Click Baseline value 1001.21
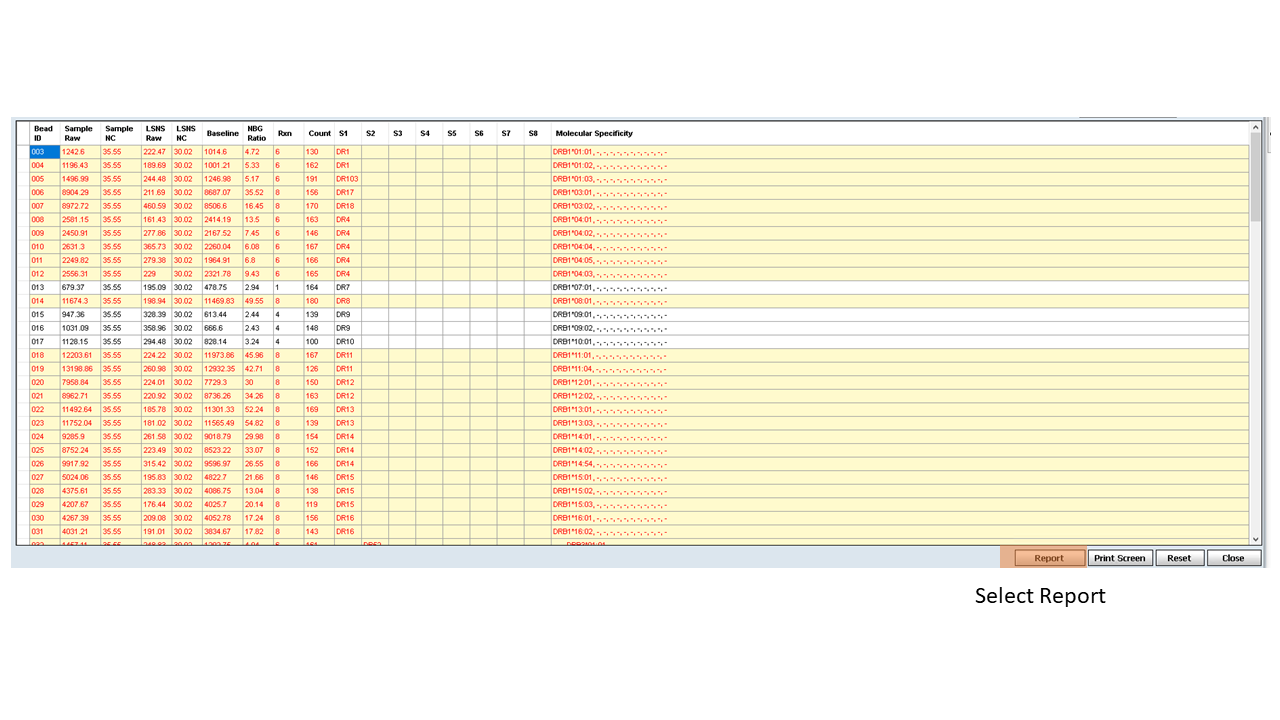 222,165
